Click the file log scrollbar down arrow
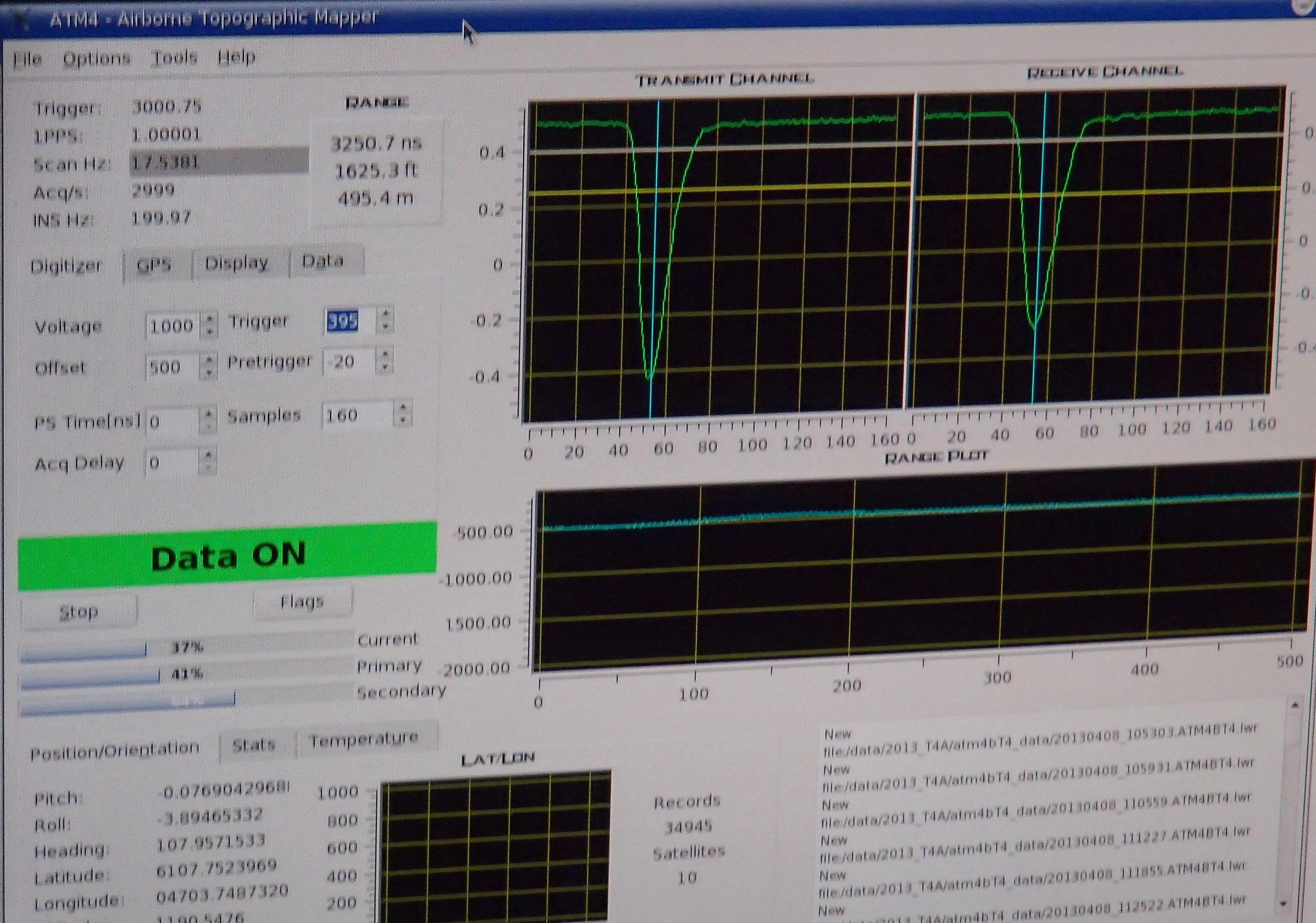 [x=1283, y=903]
